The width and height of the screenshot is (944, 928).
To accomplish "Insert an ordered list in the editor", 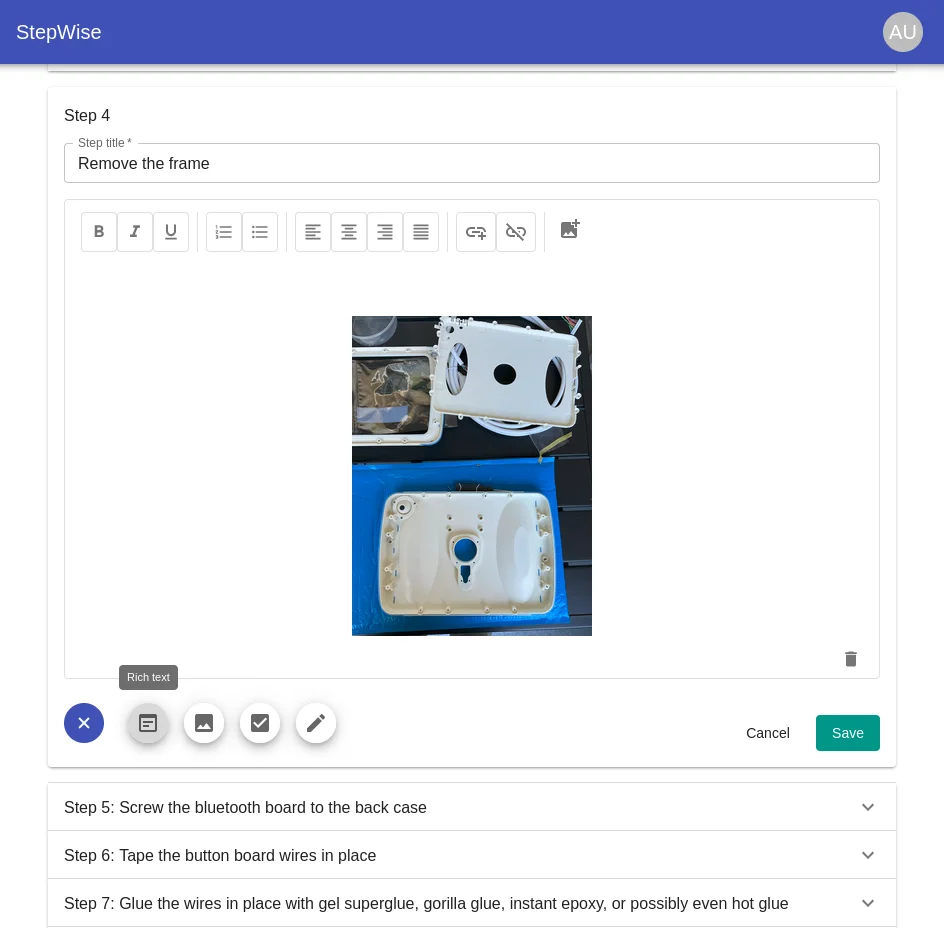I will coord(223,232).
